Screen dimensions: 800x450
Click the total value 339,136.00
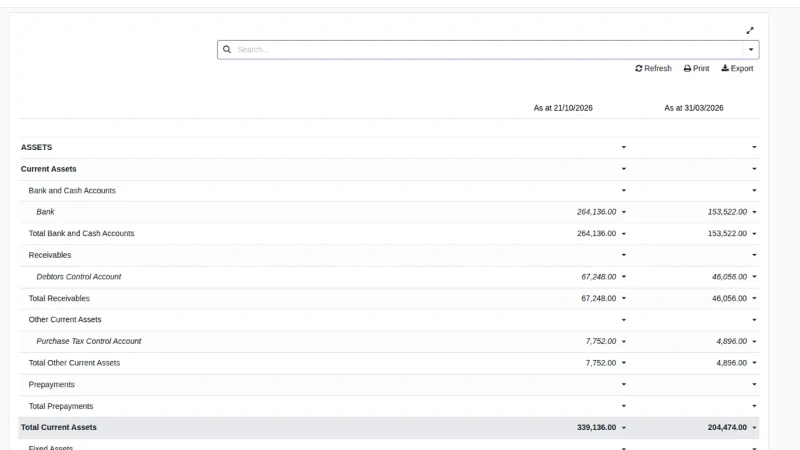pyautogui.click(x=596, y=428)
